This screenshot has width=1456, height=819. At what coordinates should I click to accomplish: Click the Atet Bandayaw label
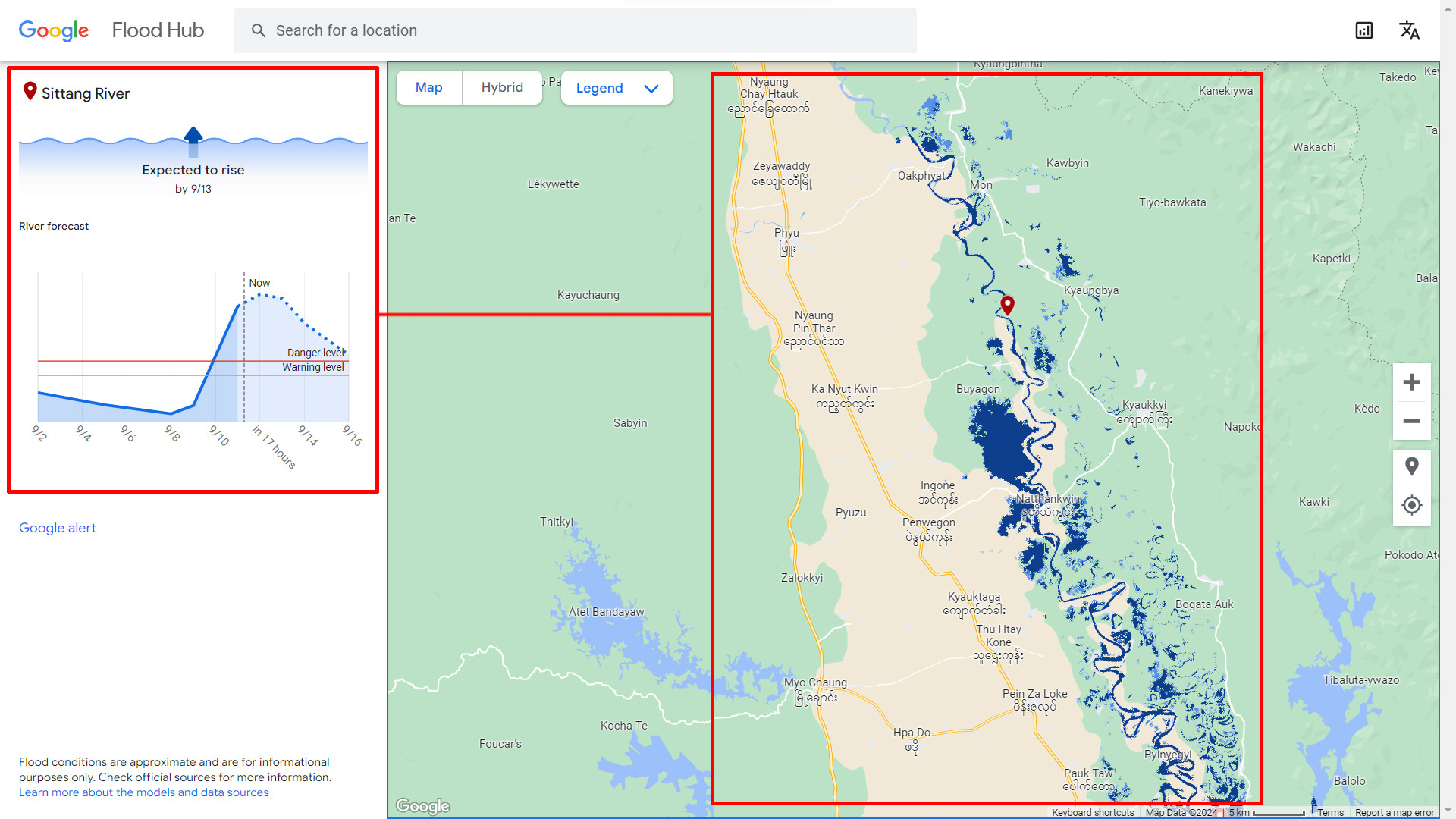607,612
